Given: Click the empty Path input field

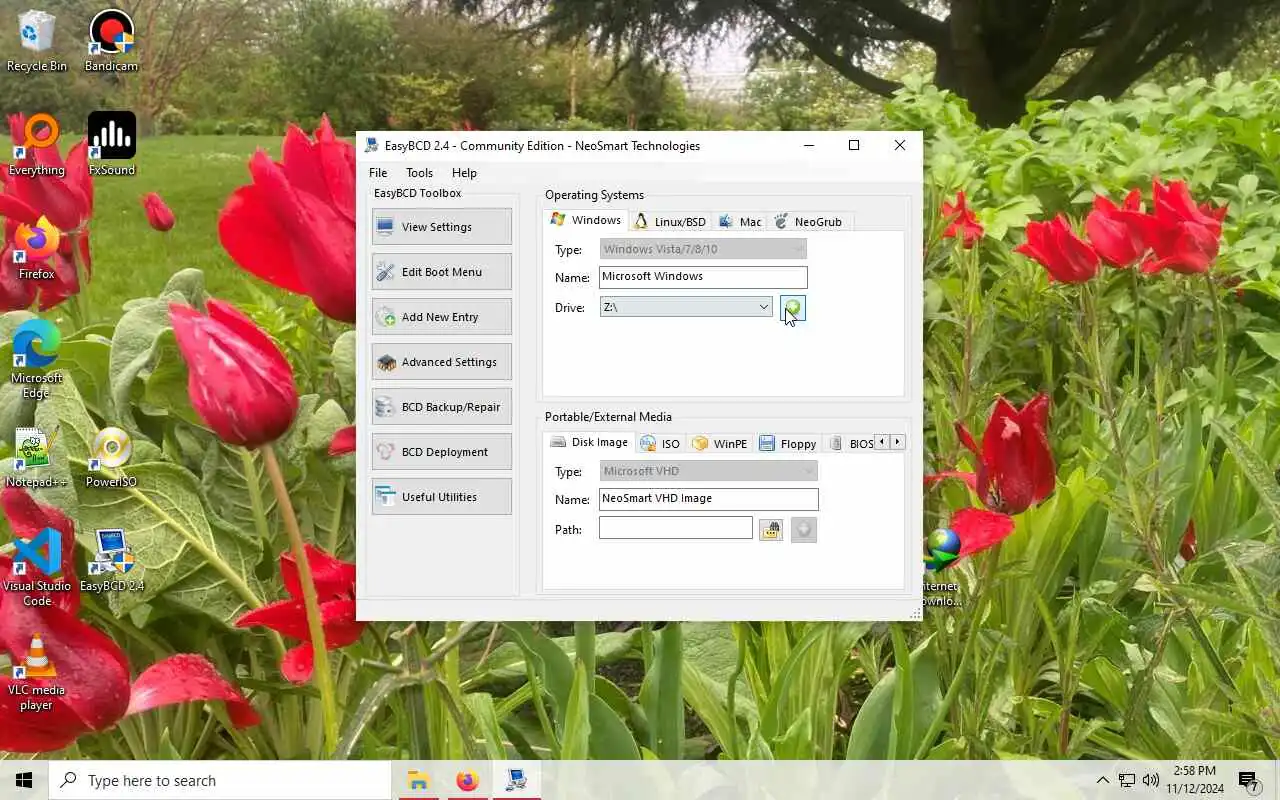Looking at the screenshot, I should (676, 528).
